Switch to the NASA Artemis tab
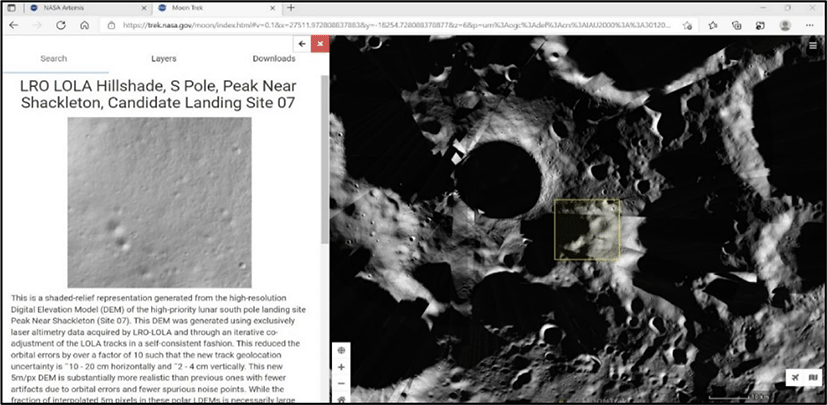827x405 pixels. (87, 8)
